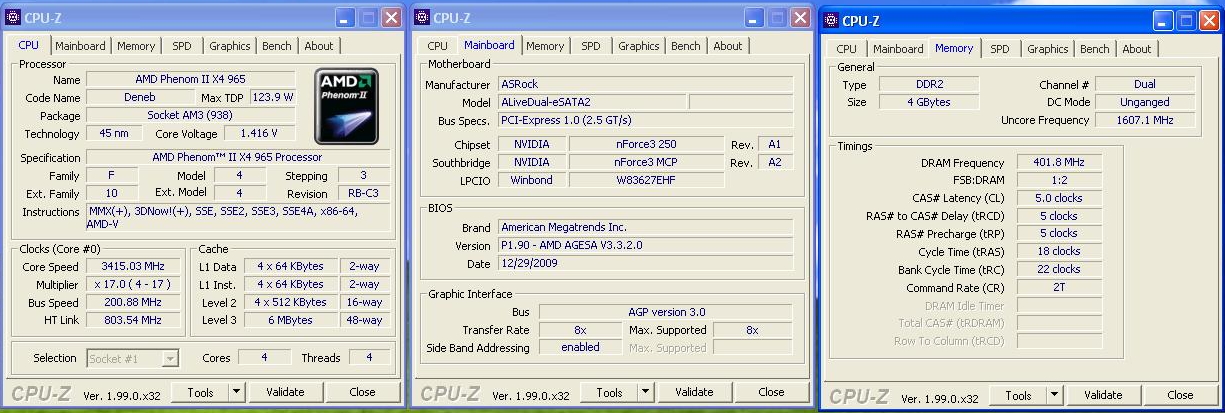Viewport: 1225px width, 413px height.
Task: Click the Model value ALiveDual-eSATA2
Action: (592, 102)
